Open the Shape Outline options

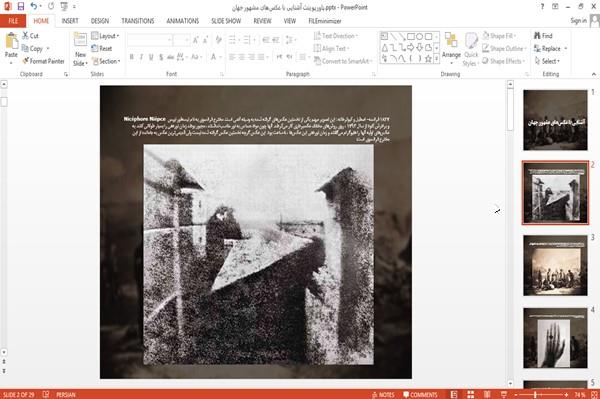504,49
